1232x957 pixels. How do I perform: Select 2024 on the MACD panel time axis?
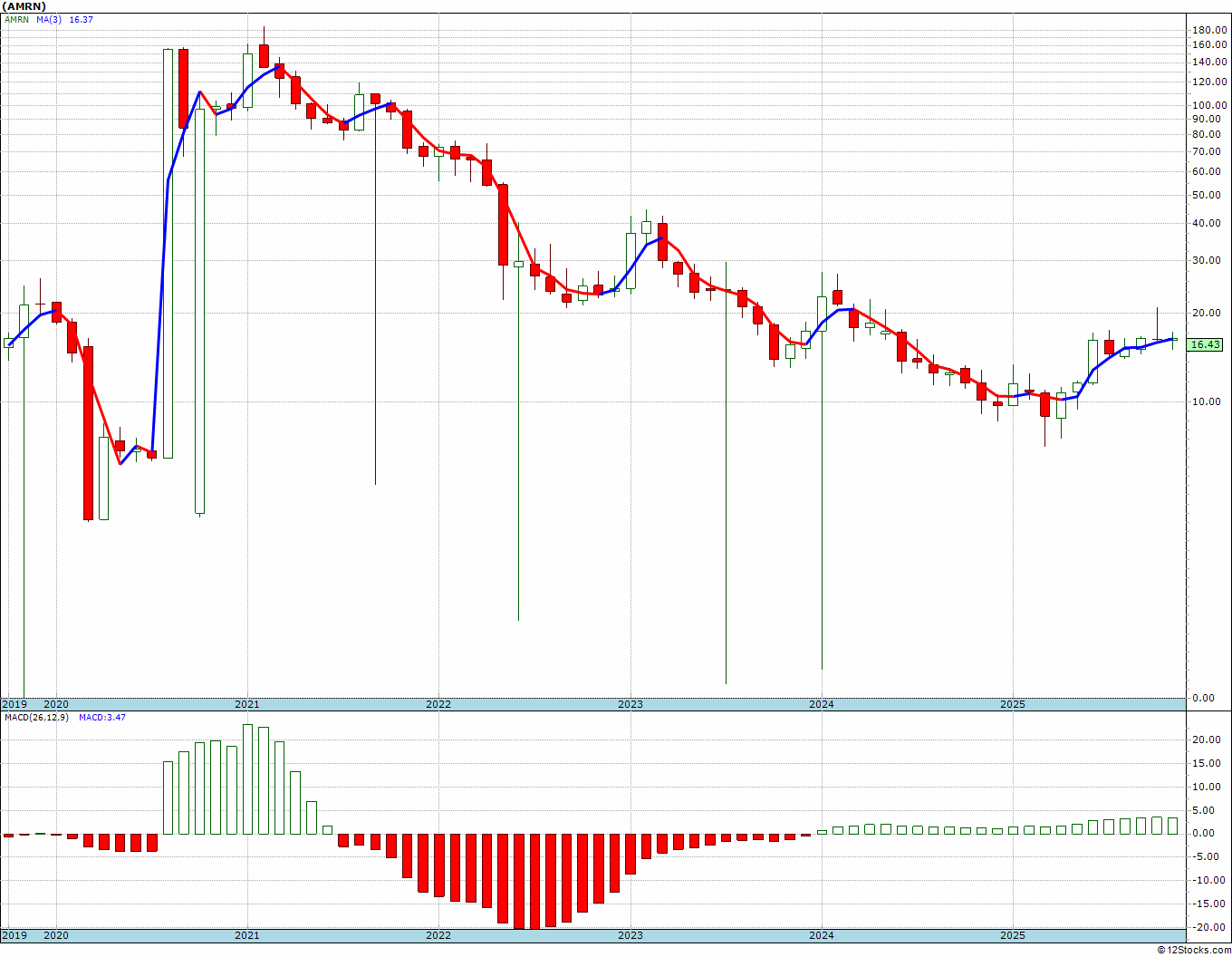click(x=822, y=935)
